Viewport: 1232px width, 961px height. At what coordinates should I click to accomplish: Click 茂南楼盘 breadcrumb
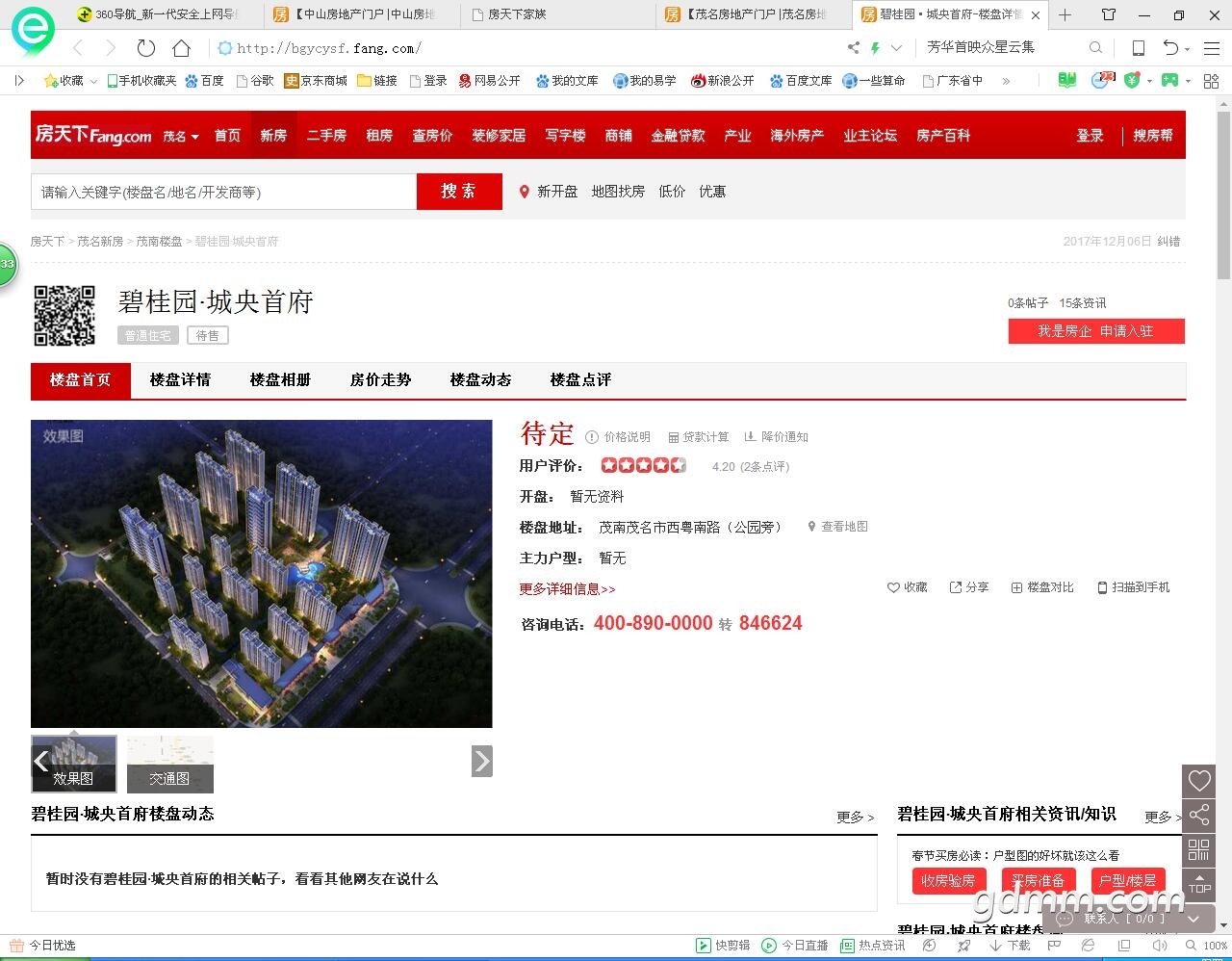click(x=159, y=242)
